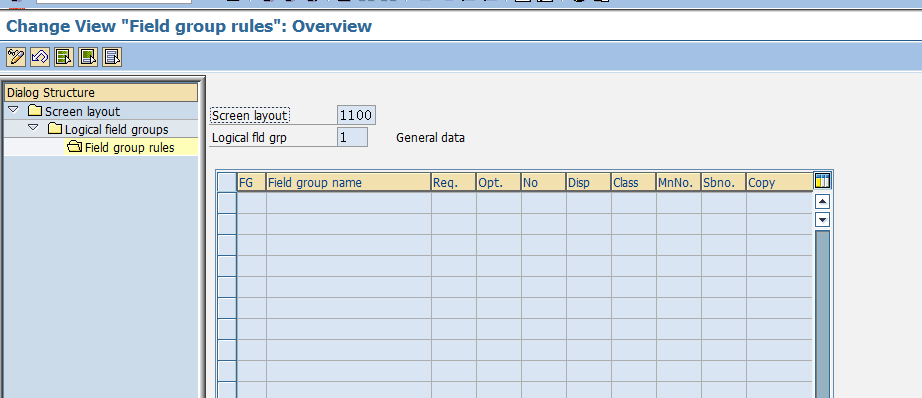Image resolution: width=922 pixels, height=398 pixels.
Task: Click the Change View Field group rules title
Action: [x=189, y=26]
